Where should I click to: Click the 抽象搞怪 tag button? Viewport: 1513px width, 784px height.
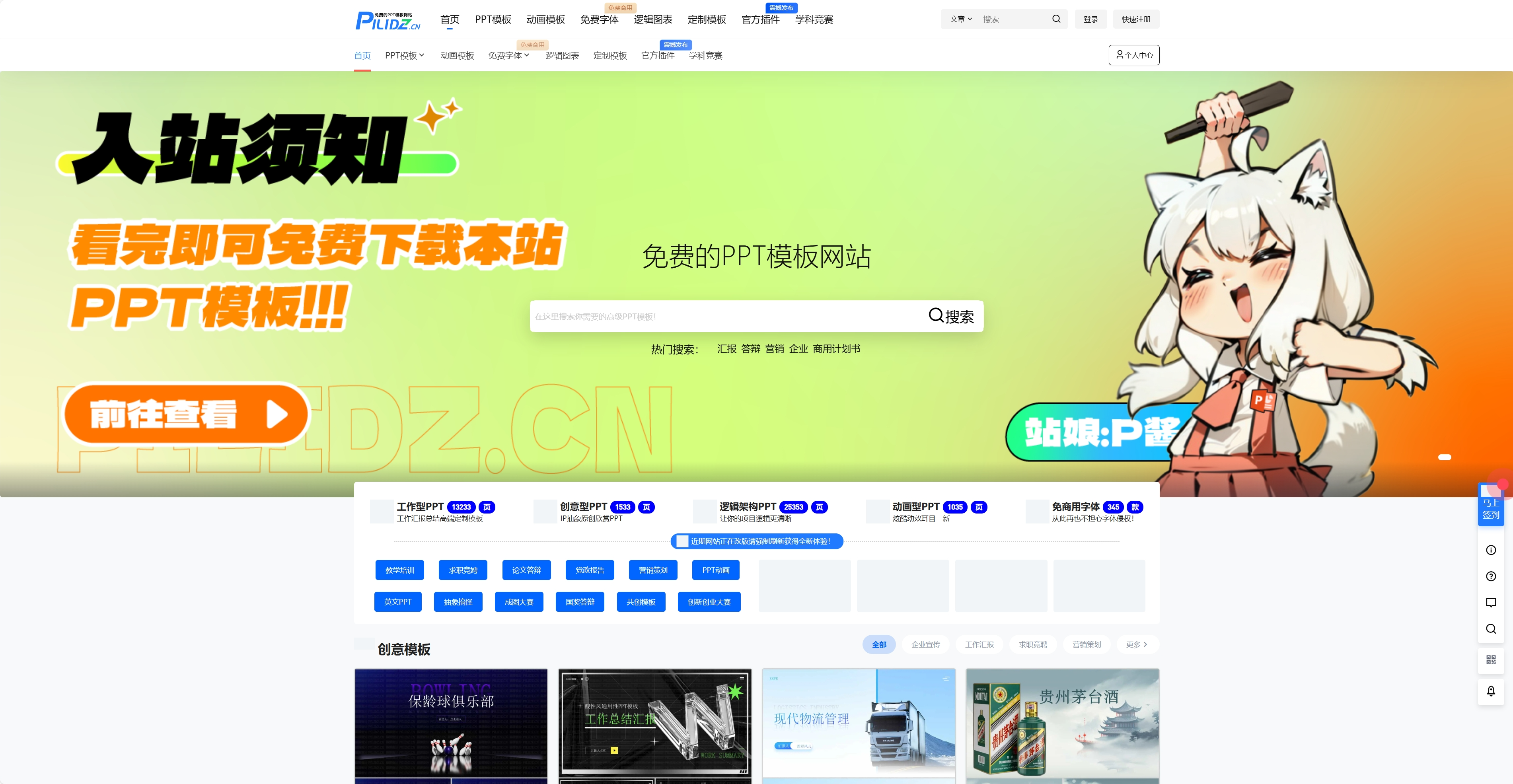pos(458,601)
